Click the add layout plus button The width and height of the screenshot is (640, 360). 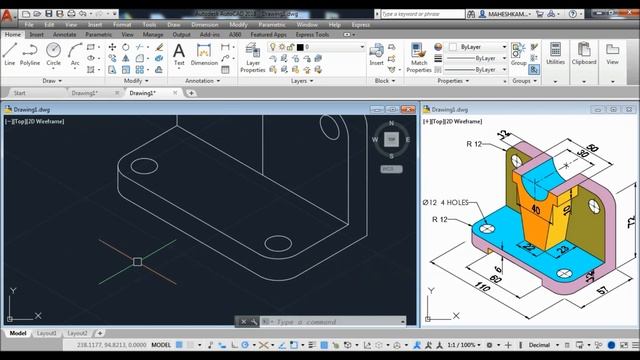[x=100, y=333]
